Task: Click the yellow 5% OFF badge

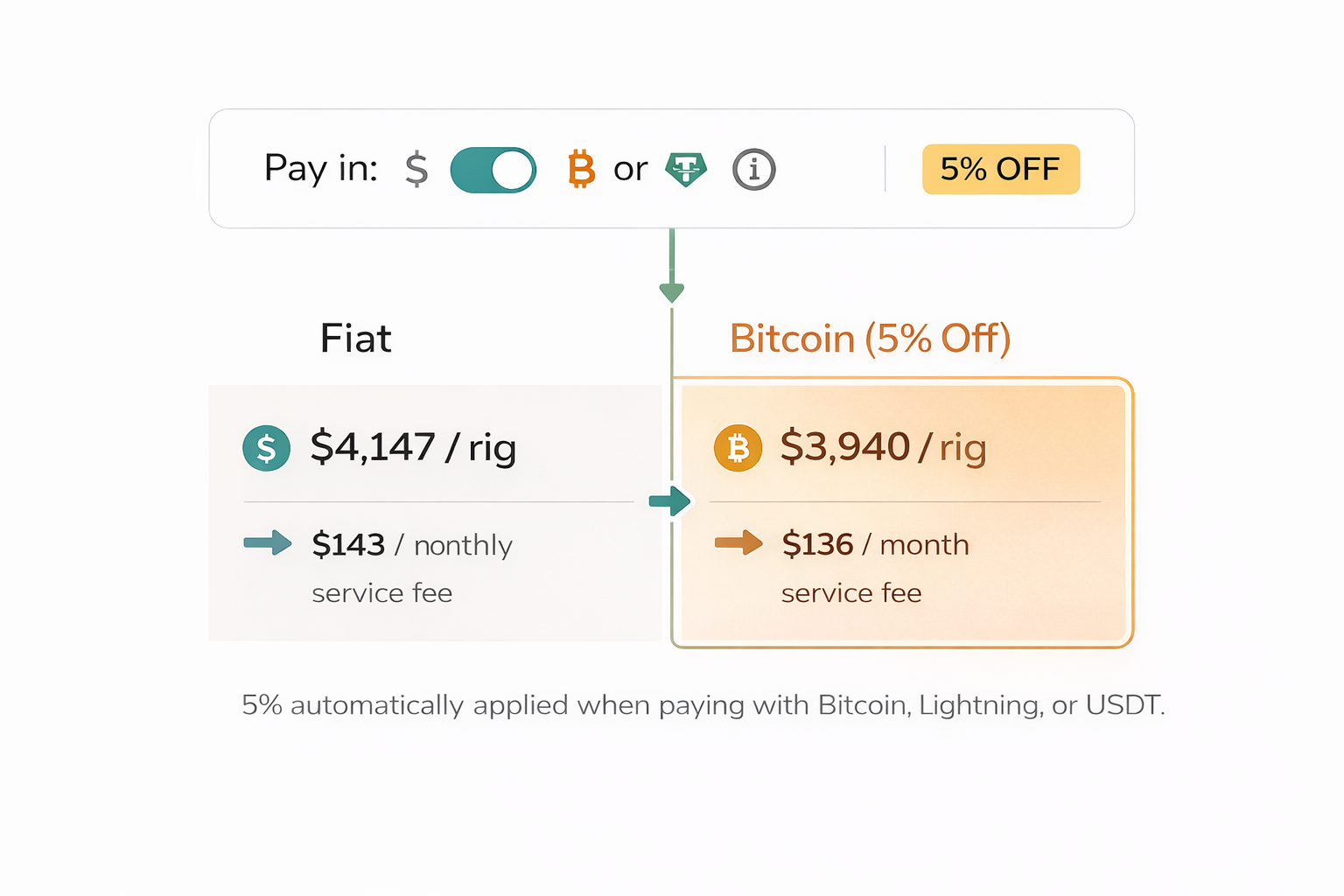Action: pyautogui.click(x=1000, y=169)
